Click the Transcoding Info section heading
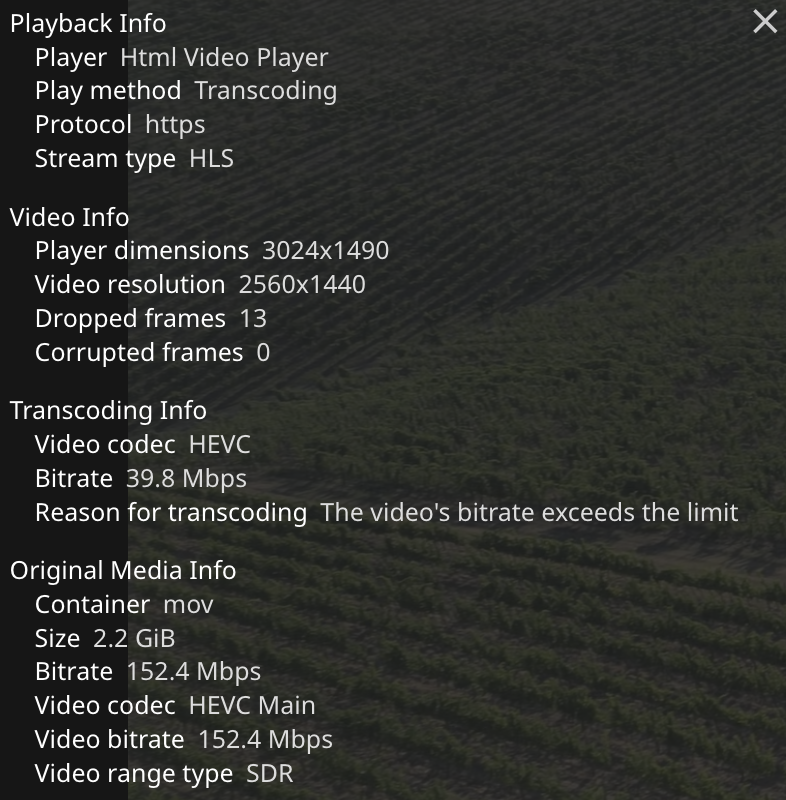Viewport: 786px width, 800px height. click(108, 411)
